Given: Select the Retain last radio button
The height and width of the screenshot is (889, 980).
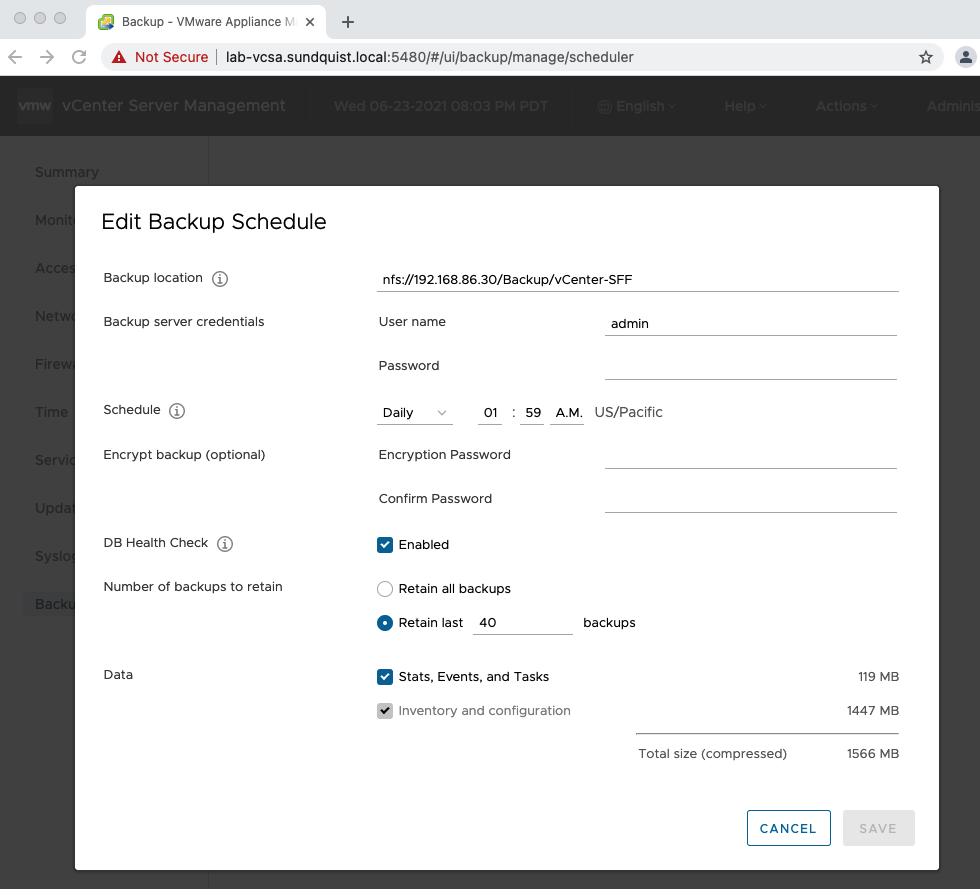Looking at the screenshot, I should point(385,623).
